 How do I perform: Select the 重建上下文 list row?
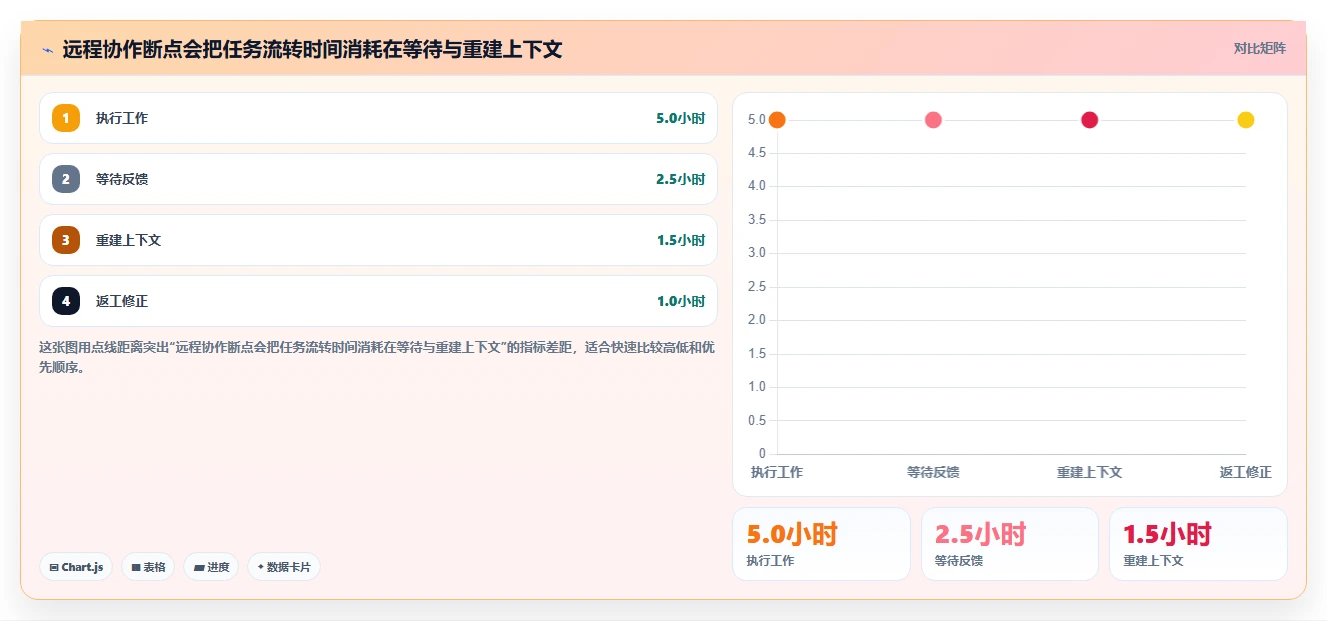tap(378, 240)
